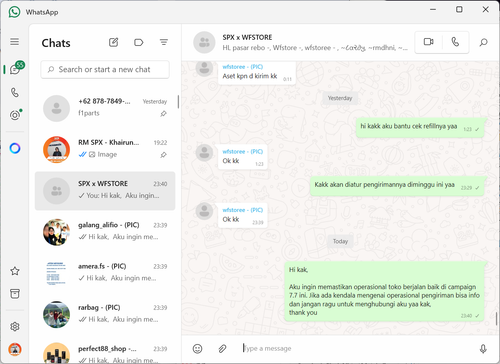The width and height of the screenshot is (500, 364).
Task: Click the WhatsApp logo in title bar
Action: tap(14, 12)
